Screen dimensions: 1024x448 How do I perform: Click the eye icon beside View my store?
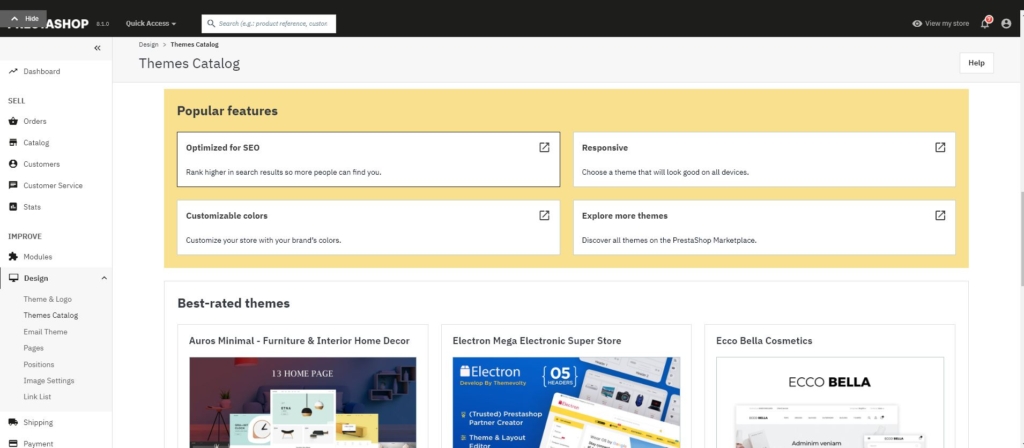coord(917,24)
